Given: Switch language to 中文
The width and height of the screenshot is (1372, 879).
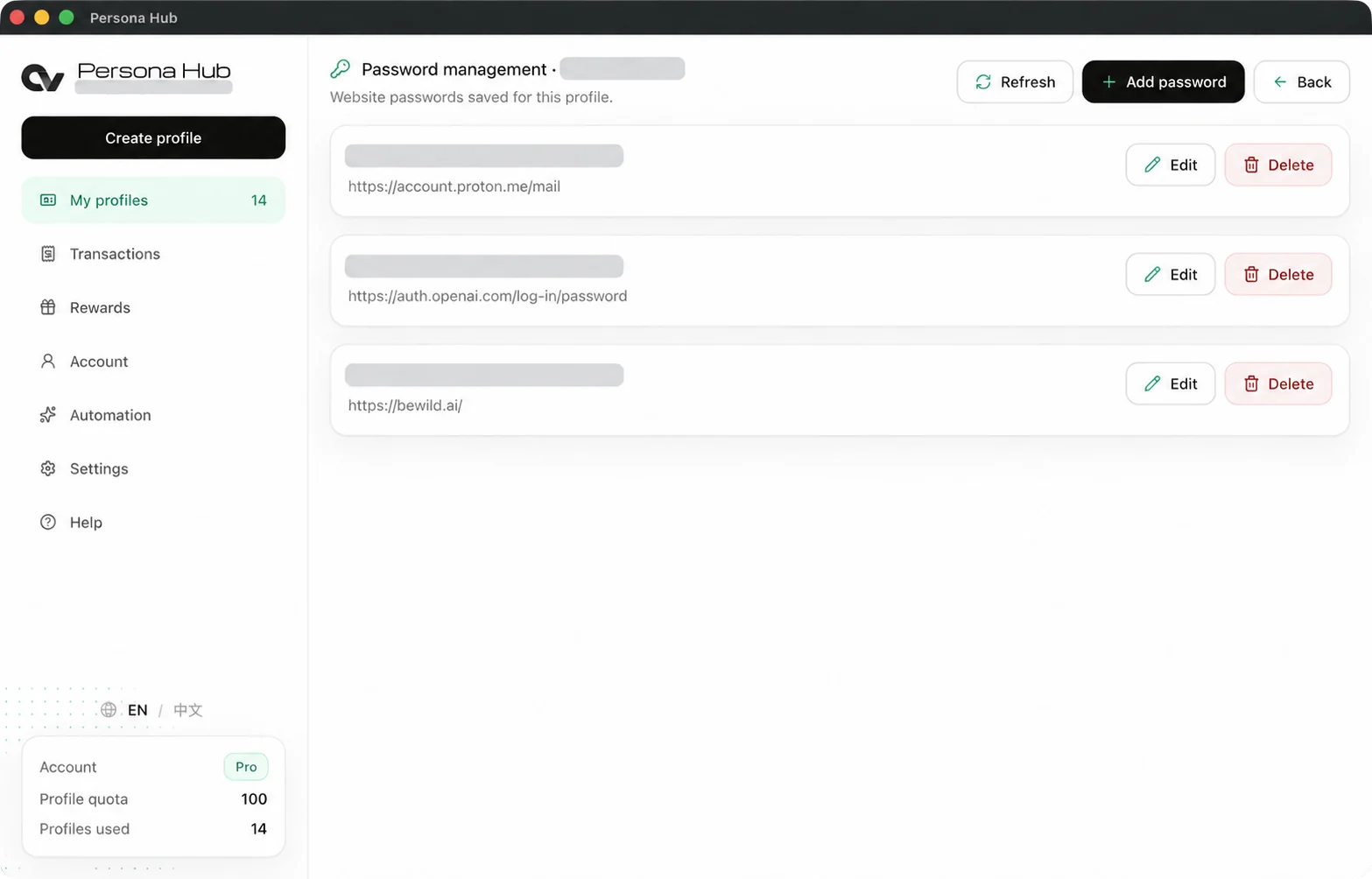Looking at the screenshot, I should 187,710.
